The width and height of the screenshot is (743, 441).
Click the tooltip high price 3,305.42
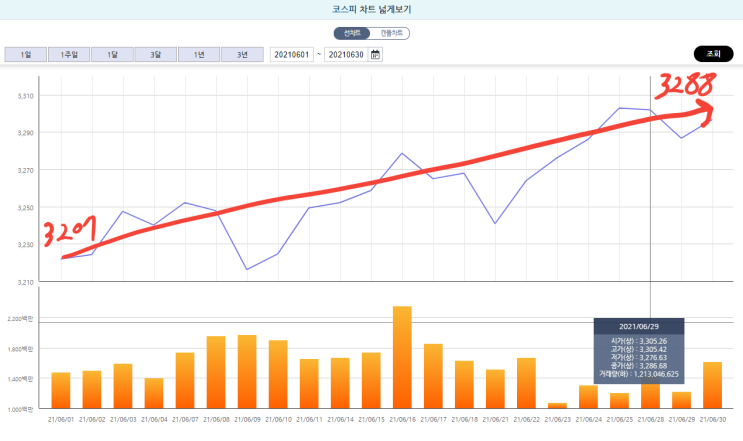tap(653, 350)
